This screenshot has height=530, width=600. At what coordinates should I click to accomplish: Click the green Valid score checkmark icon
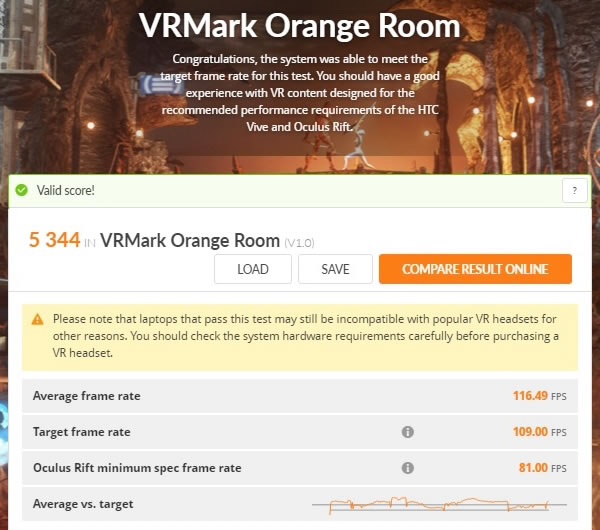[21, 190]
